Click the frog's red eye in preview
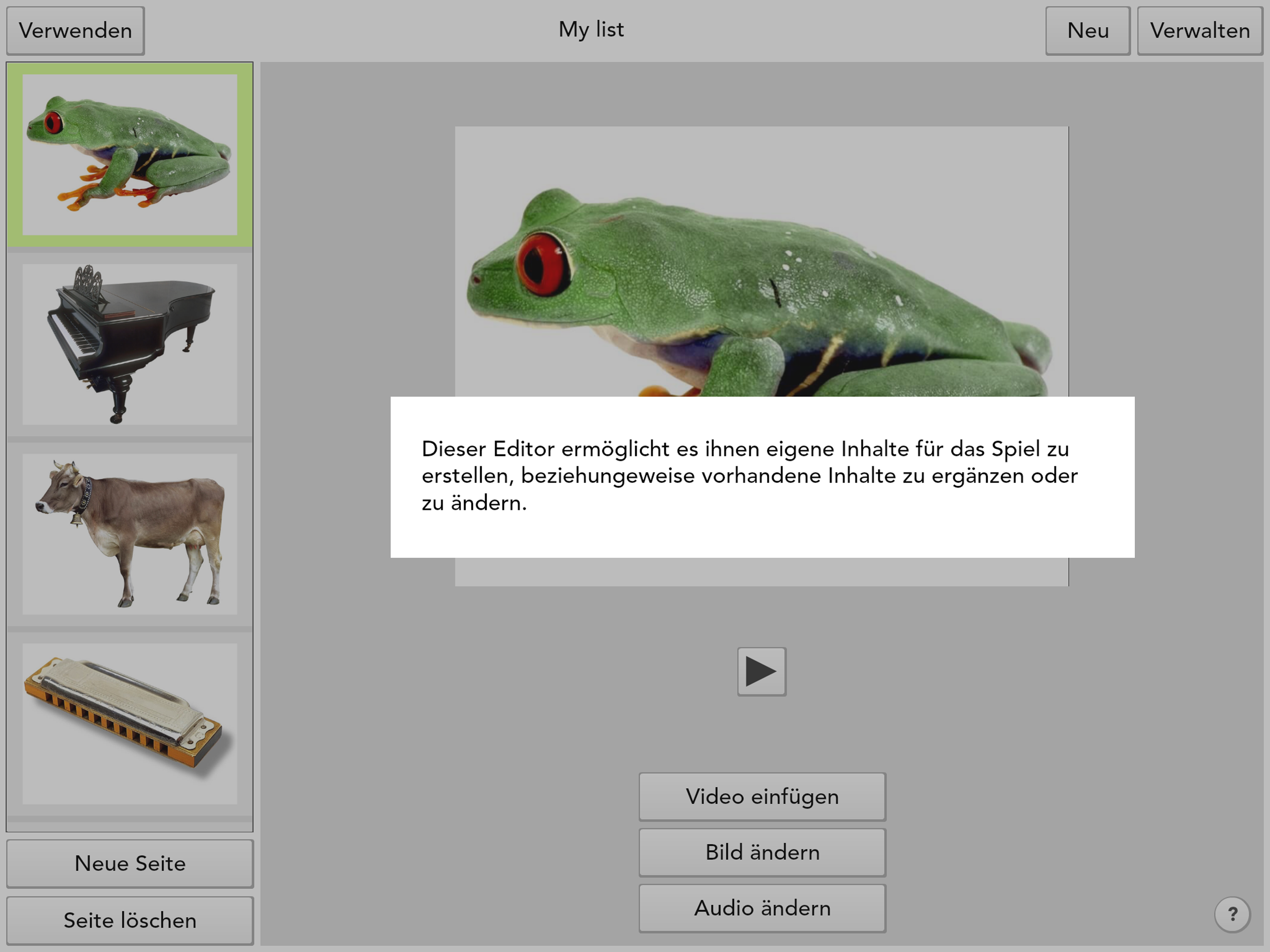Screen dimensions: 1270x952 pos(543,264)
